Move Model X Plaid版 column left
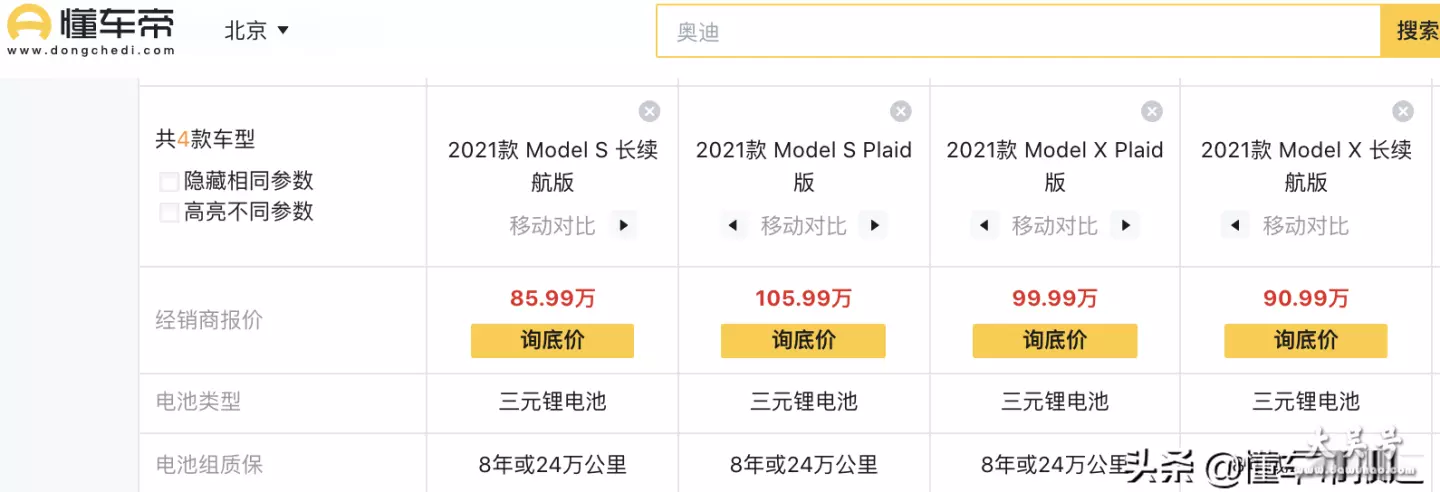This screenshot has height=492, width=1440. point(985,226)
